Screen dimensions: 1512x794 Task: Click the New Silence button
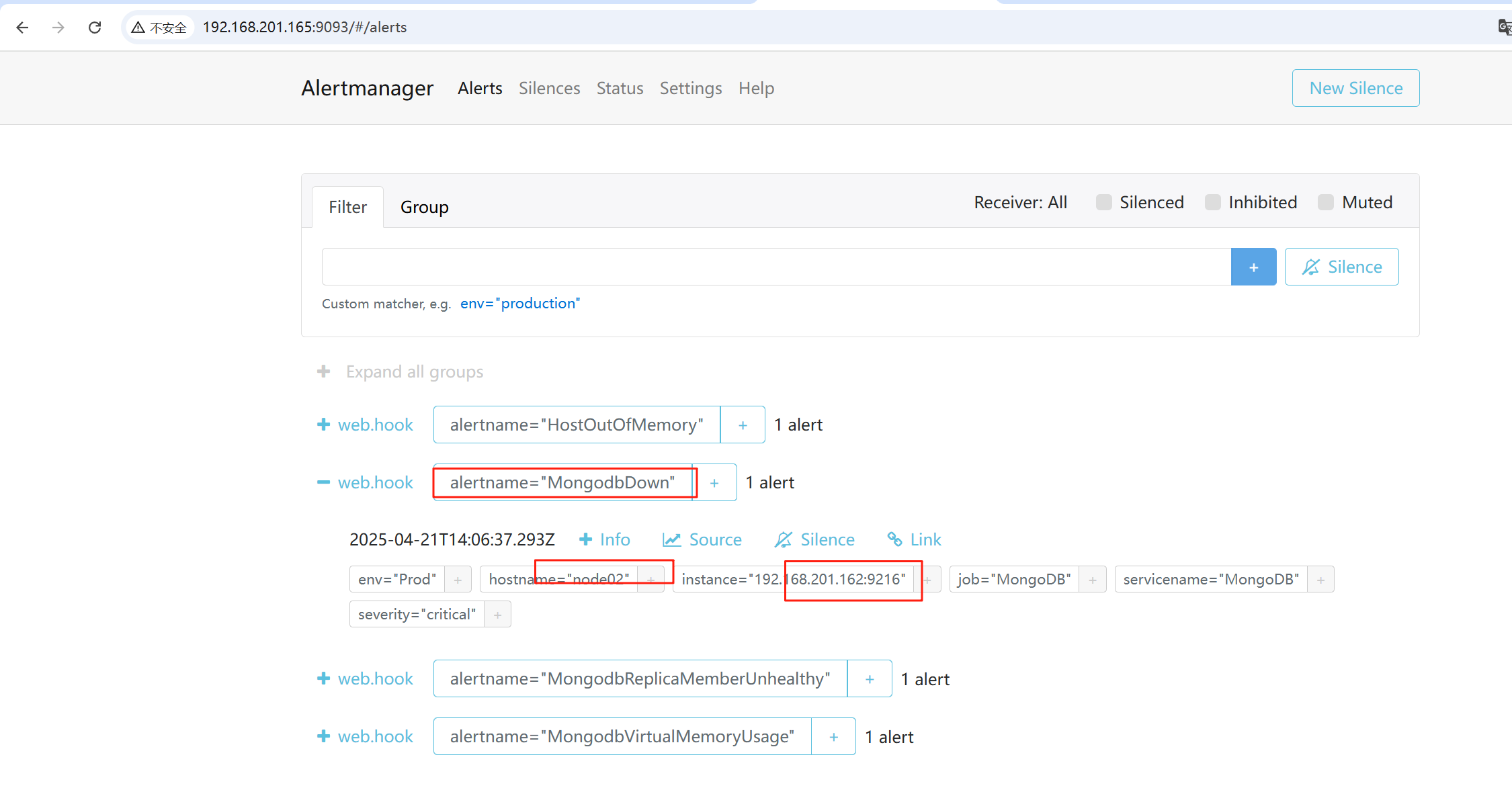1355,88
